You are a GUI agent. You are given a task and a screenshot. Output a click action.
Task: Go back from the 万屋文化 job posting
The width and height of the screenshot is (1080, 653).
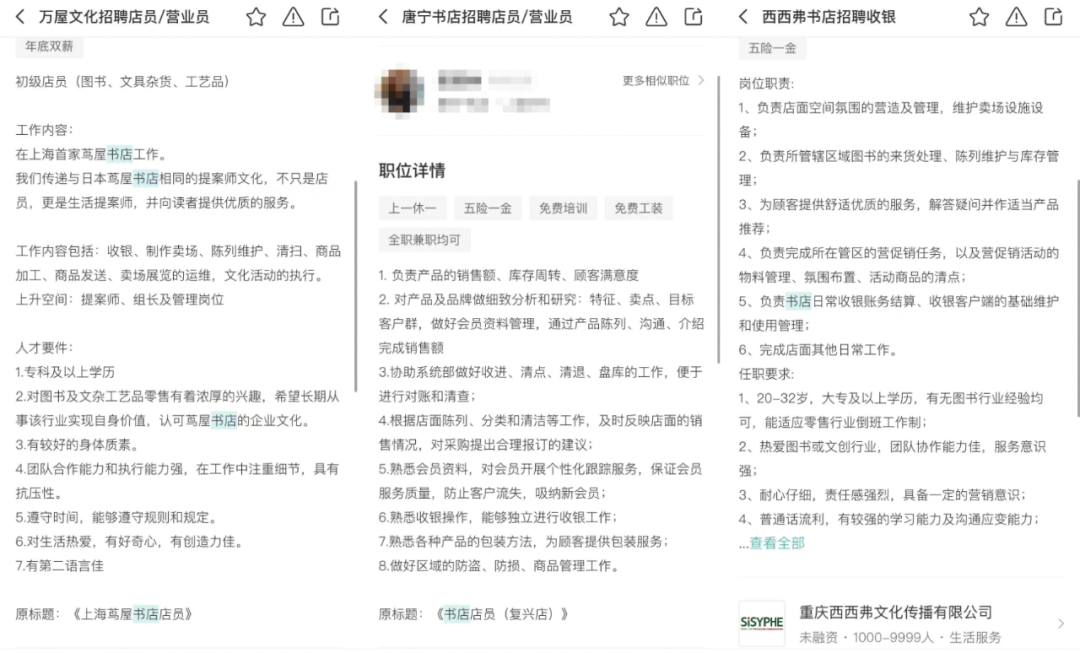tap(20, 17)
